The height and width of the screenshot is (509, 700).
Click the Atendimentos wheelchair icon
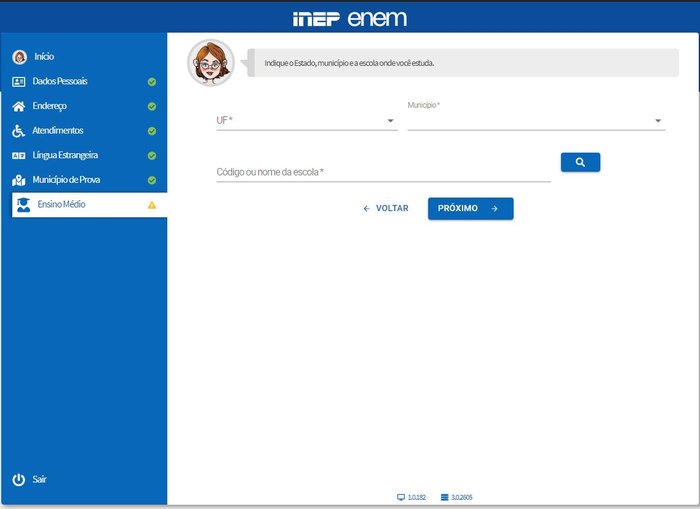18,131
